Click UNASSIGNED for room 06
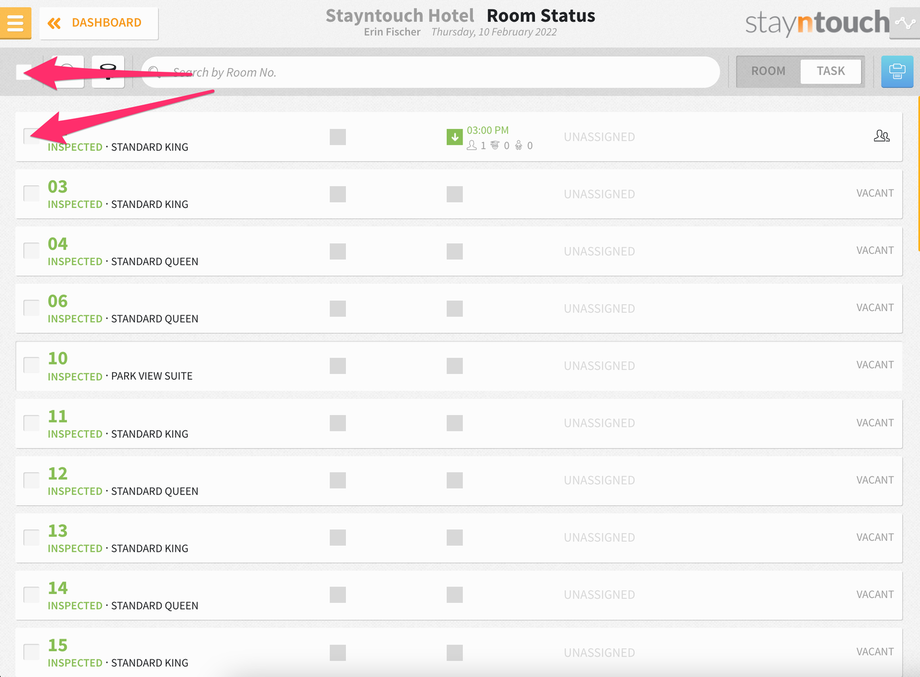Image resolution: width=920 pixels, height=677 pixels. [599, 309]
